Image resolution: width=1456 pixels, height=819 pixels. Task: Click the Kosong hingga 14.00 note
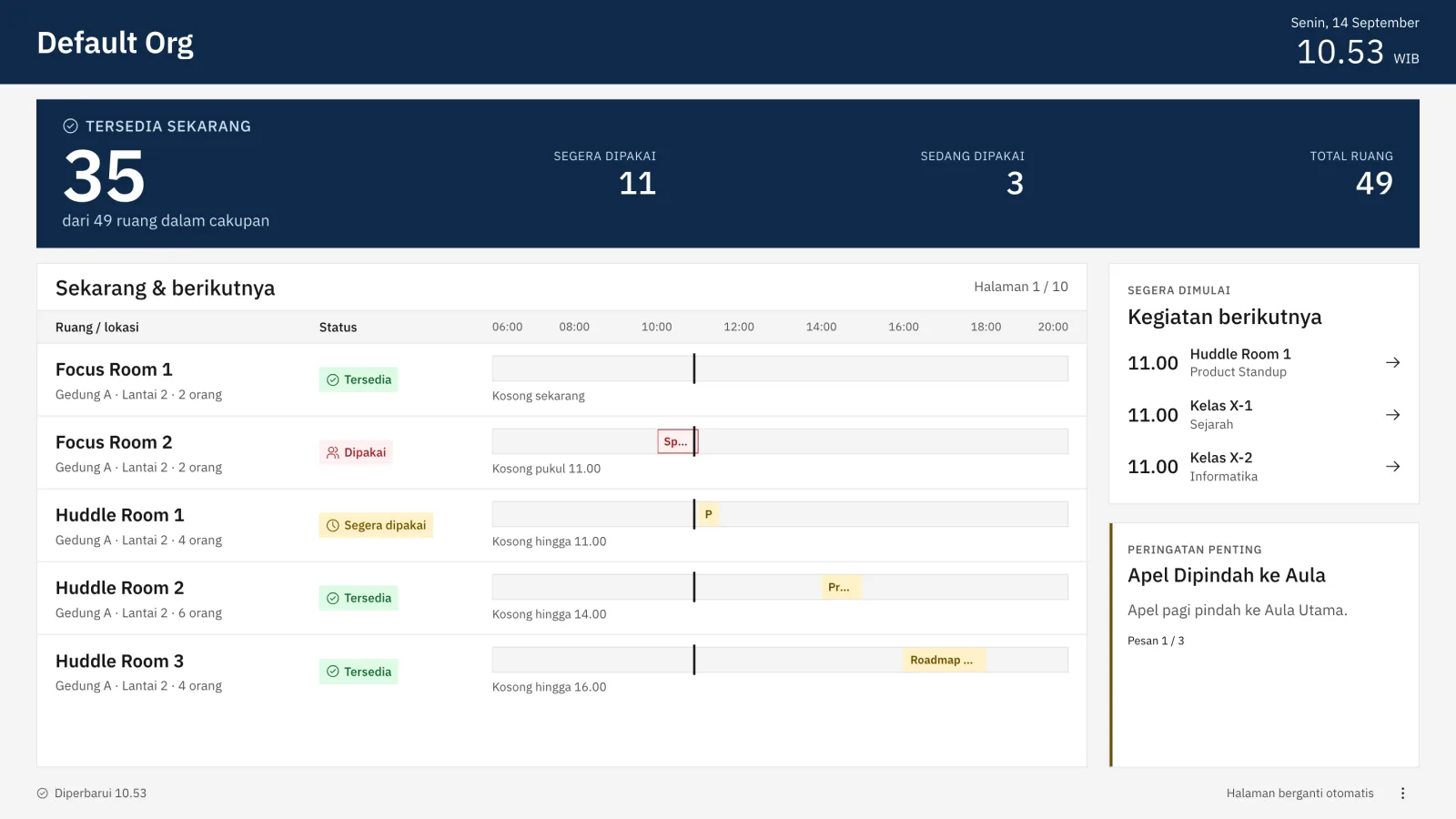[x=549, y=614]
